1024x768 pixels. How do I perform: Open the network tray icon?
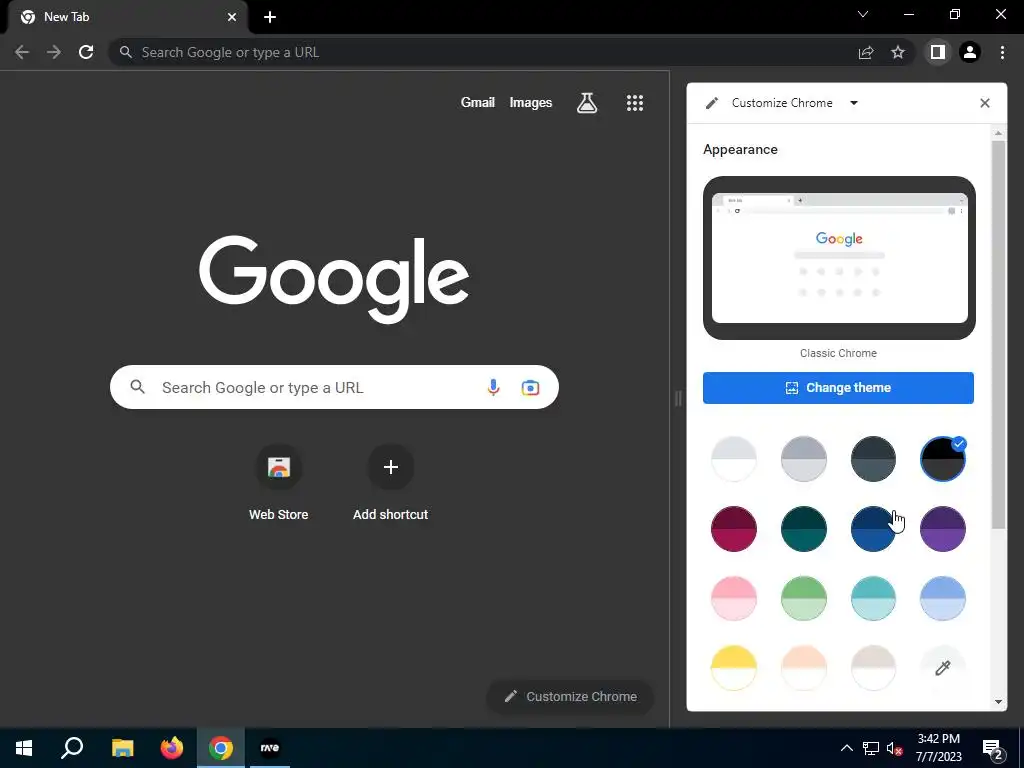[871, 748]
